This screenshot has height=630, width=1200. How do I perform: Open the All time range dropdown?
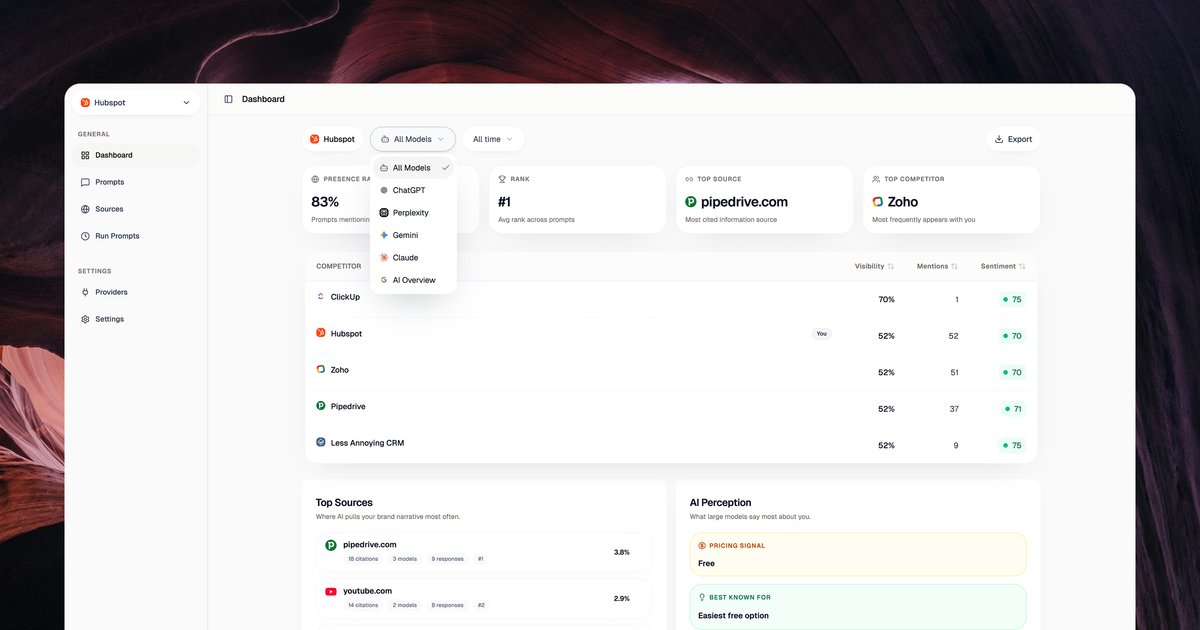(493, 139)
